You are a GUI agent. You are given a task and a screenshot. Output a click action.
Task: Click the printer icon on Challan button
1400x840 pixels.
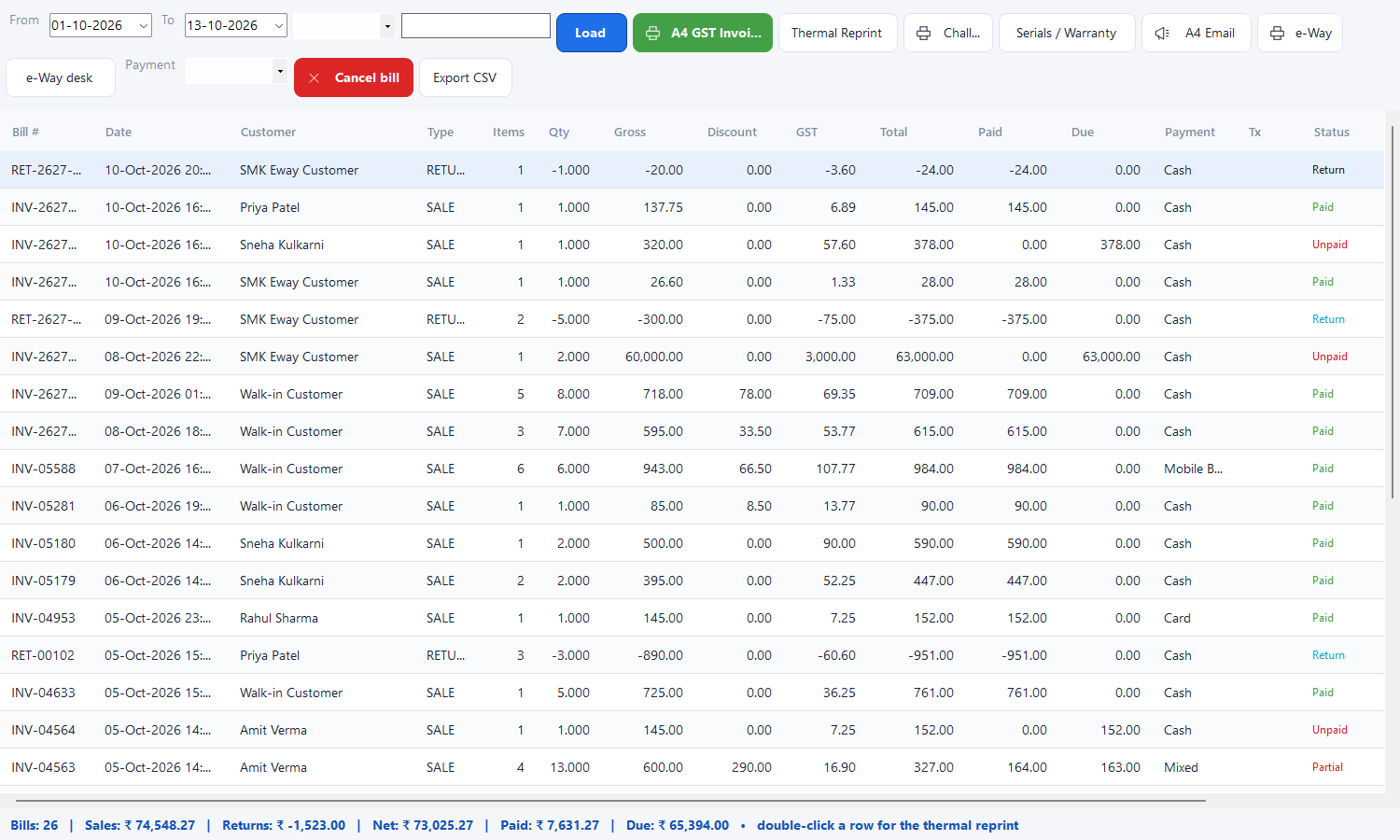point(923,33)
